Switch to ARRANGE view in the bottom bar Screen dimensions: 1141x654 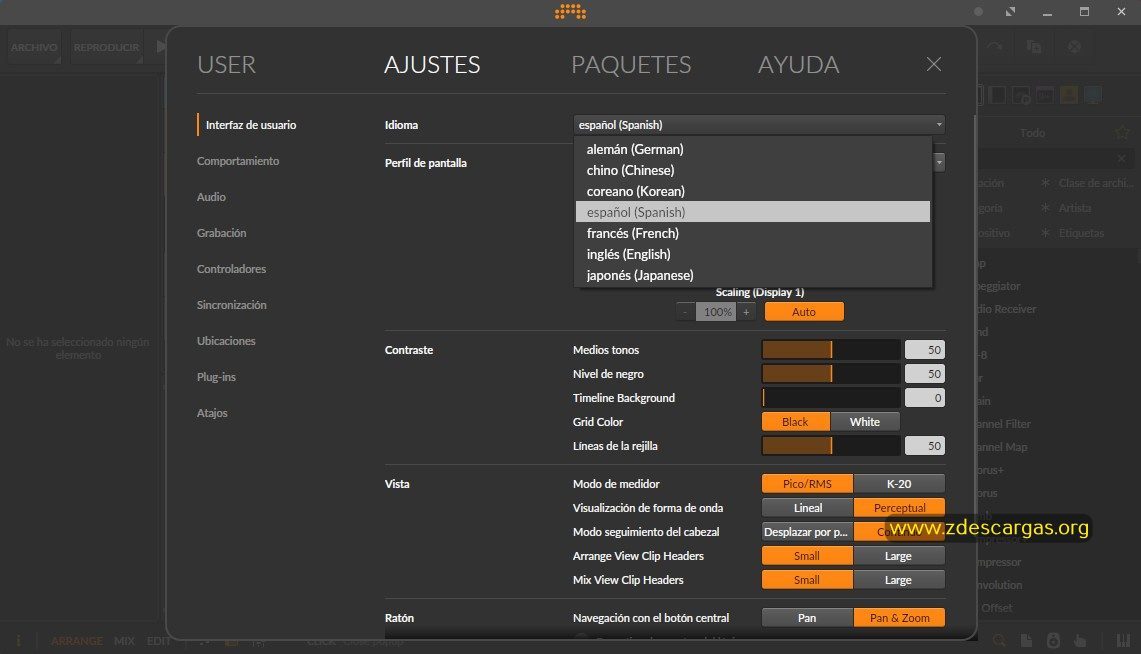(x=76, y=641)
